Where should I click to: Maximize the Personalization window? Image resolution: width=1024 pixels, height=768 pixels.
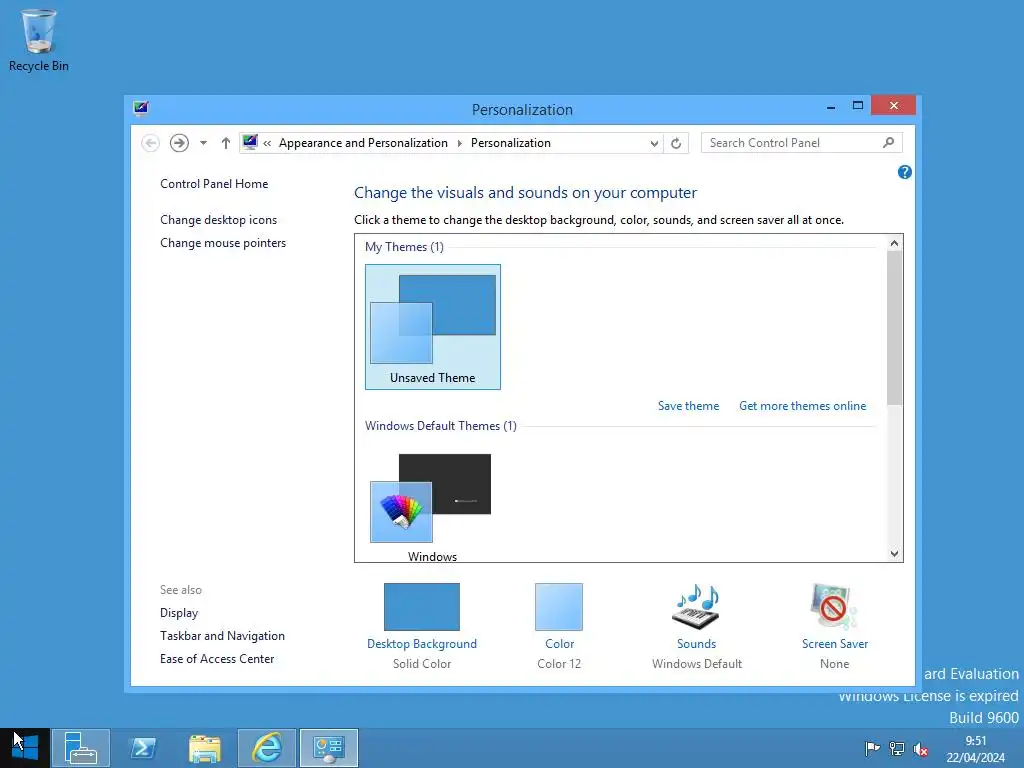tap(857, 106)
